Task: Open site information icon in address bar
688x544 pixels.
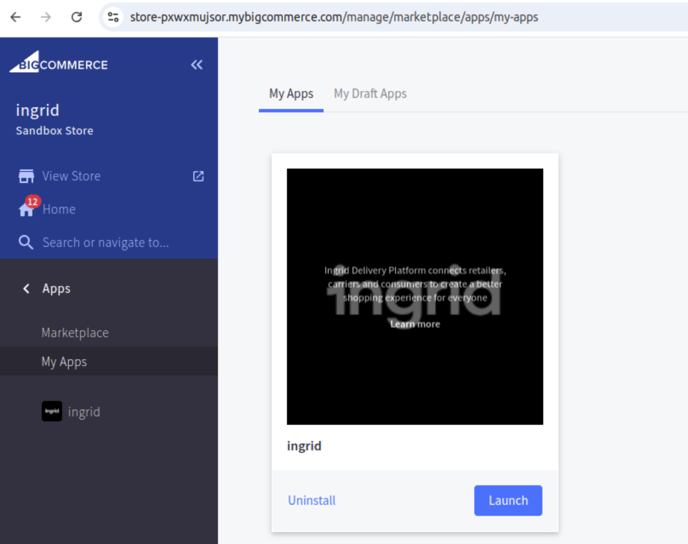Action: coord(113,17)
